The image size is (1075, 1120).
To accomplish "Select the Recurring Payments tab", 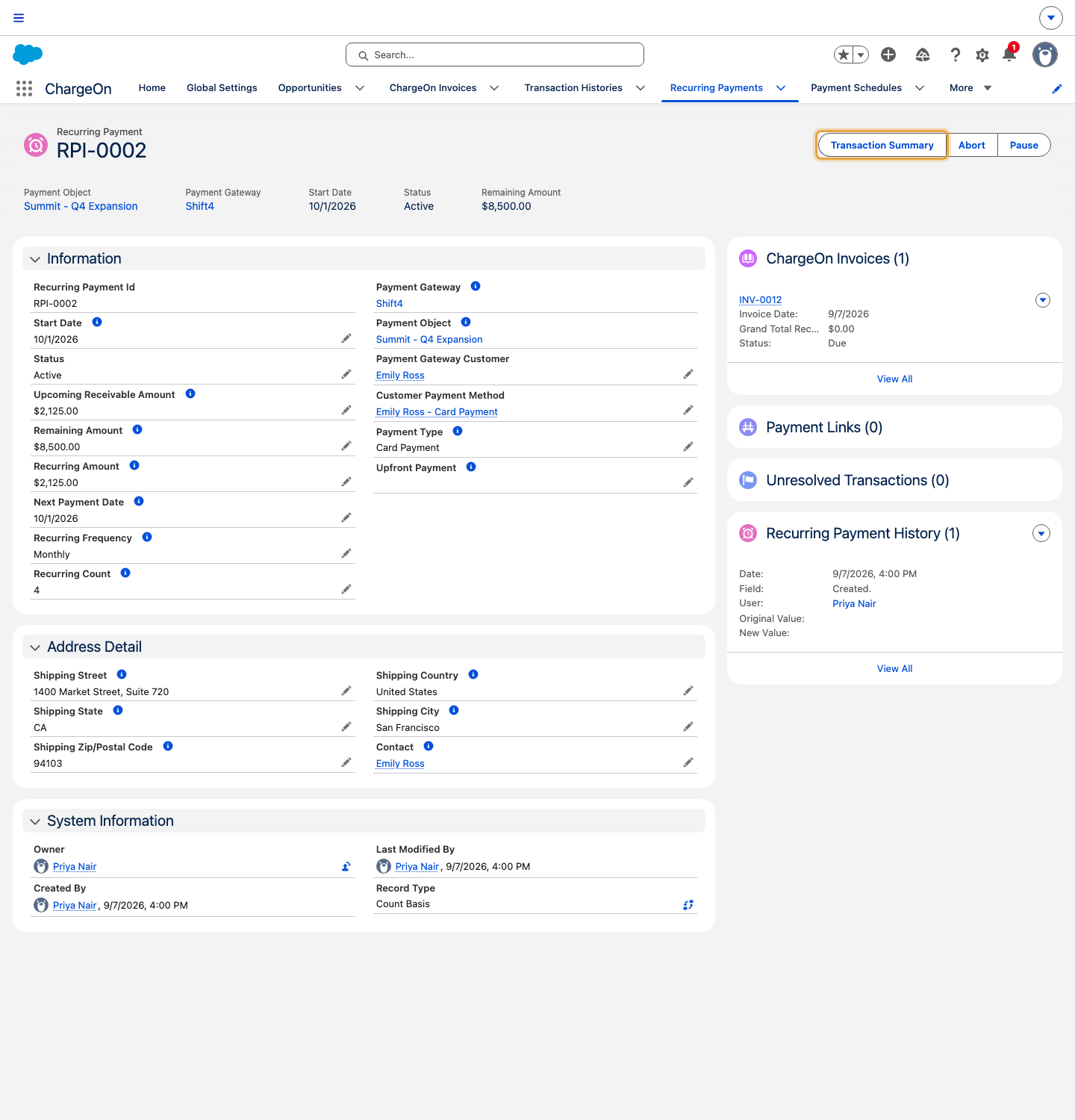I will pos(717,88).
